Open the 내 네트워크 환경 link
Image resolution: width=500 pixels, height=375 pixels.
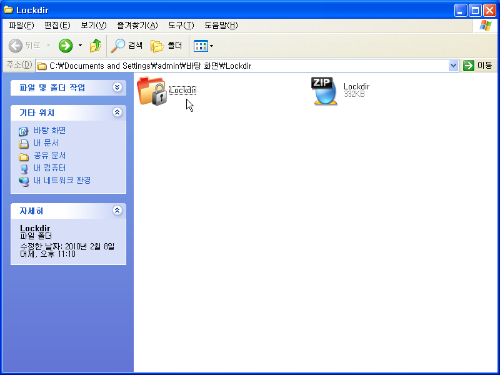tap(62, 180)
